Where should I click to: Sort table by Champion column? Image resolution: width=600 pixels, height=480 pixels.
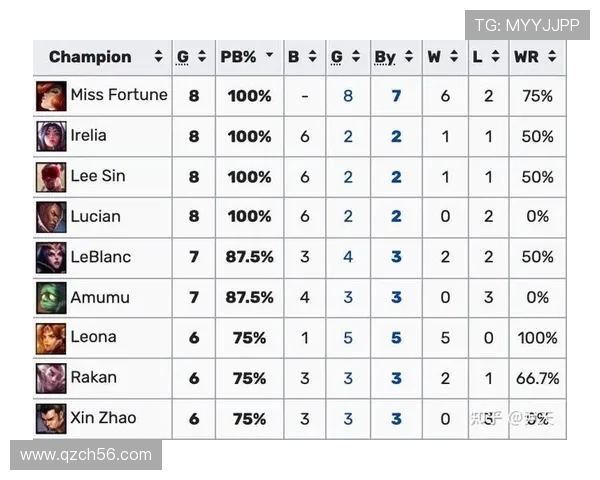(100, 57)
